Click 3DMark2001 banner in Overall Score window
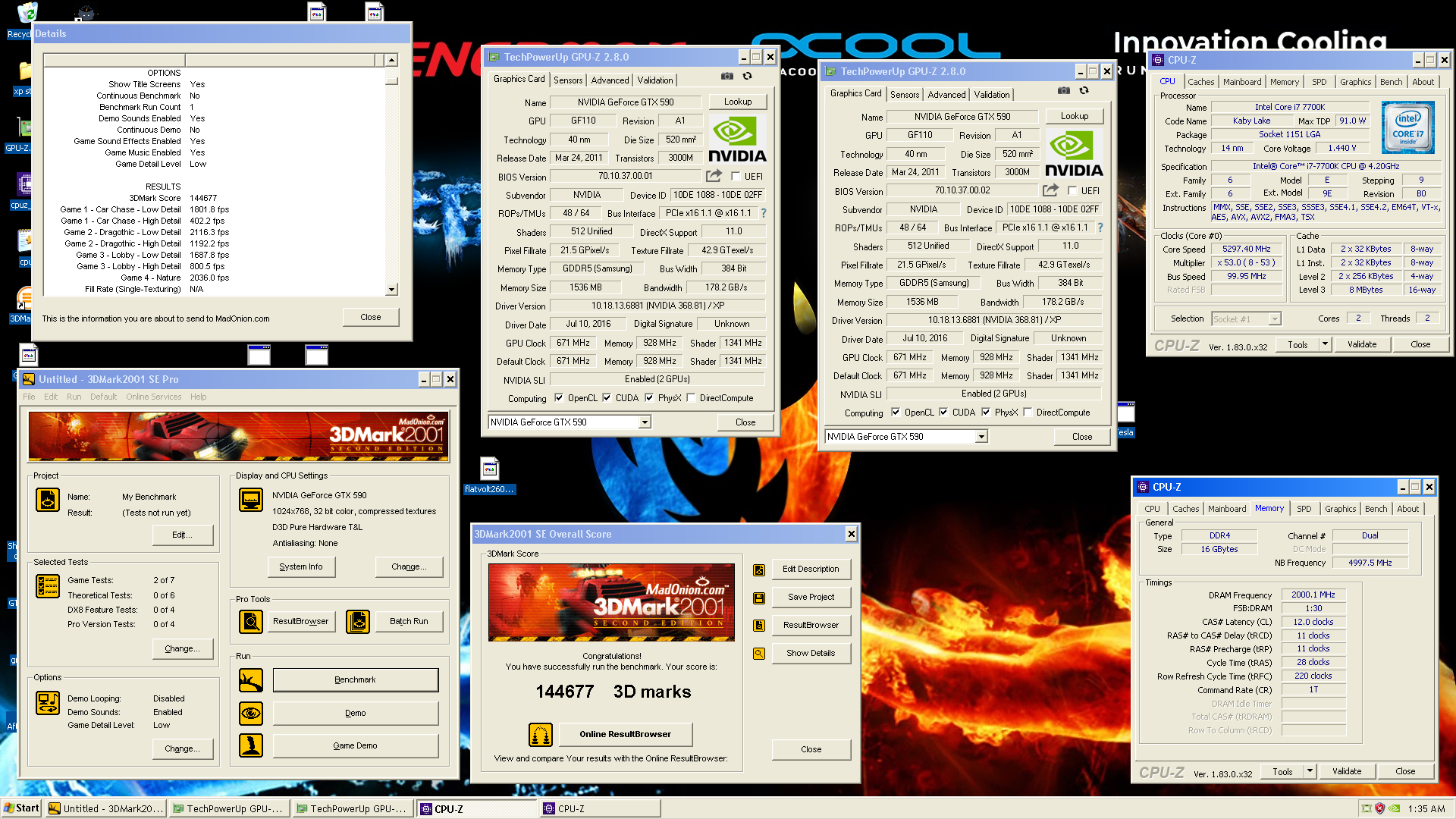Image resolution: width=1456 pixels, height=819 pixels. pos(611,603)
